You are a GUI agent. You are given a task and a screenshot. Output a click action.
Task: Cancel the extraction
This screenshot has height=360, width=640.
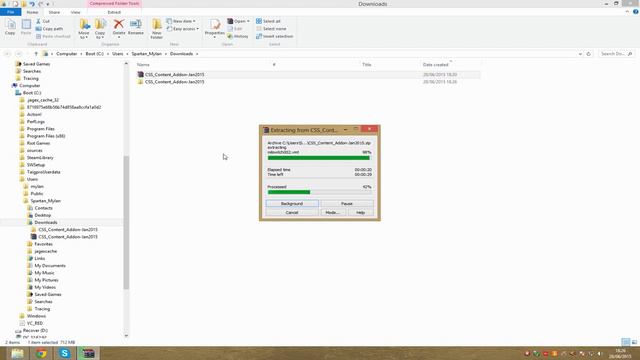pos(292,213)
